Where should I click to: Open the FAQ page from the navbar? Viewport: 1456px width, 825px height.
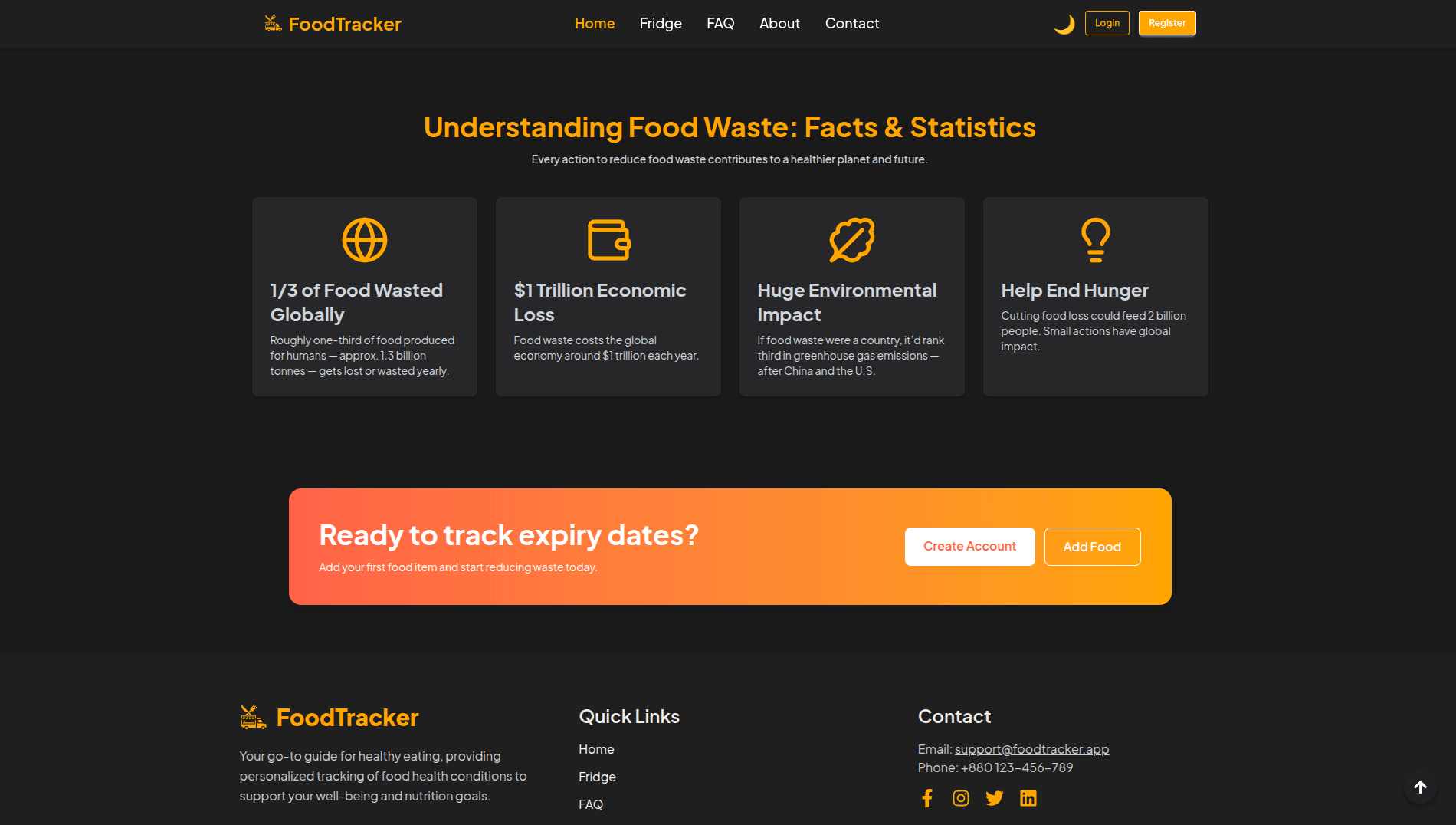click(x=720, y=23)
